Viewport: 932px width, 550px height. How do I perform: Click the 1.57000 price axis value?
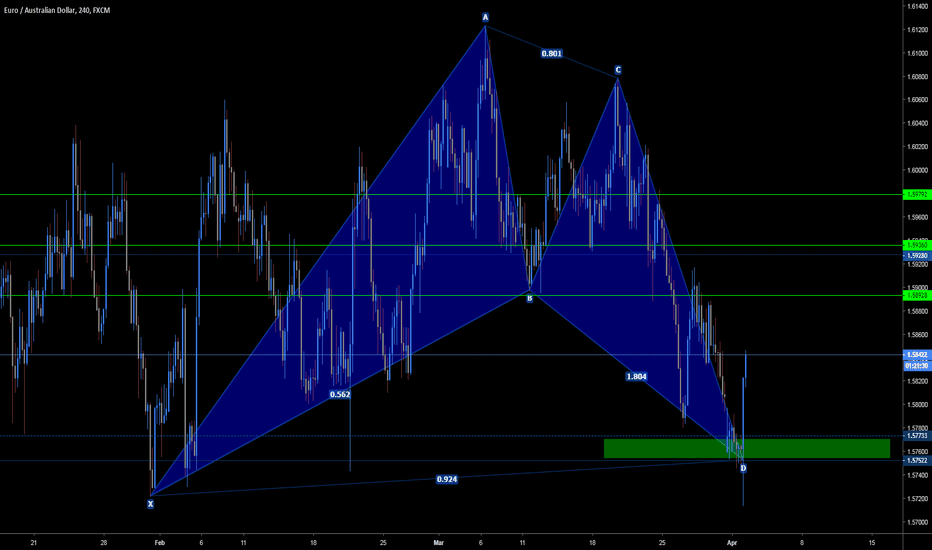tap(918, 522)
